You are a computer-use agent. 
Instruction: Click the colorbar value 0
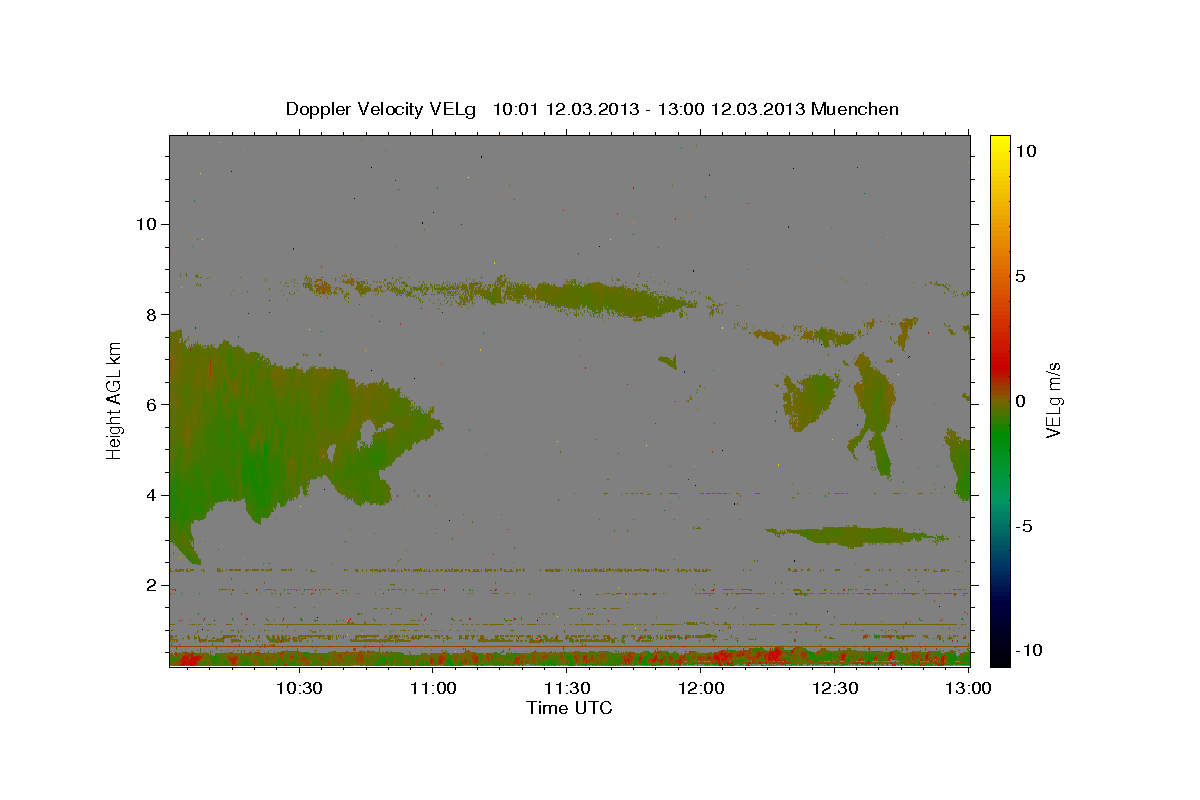[1020, 401]
